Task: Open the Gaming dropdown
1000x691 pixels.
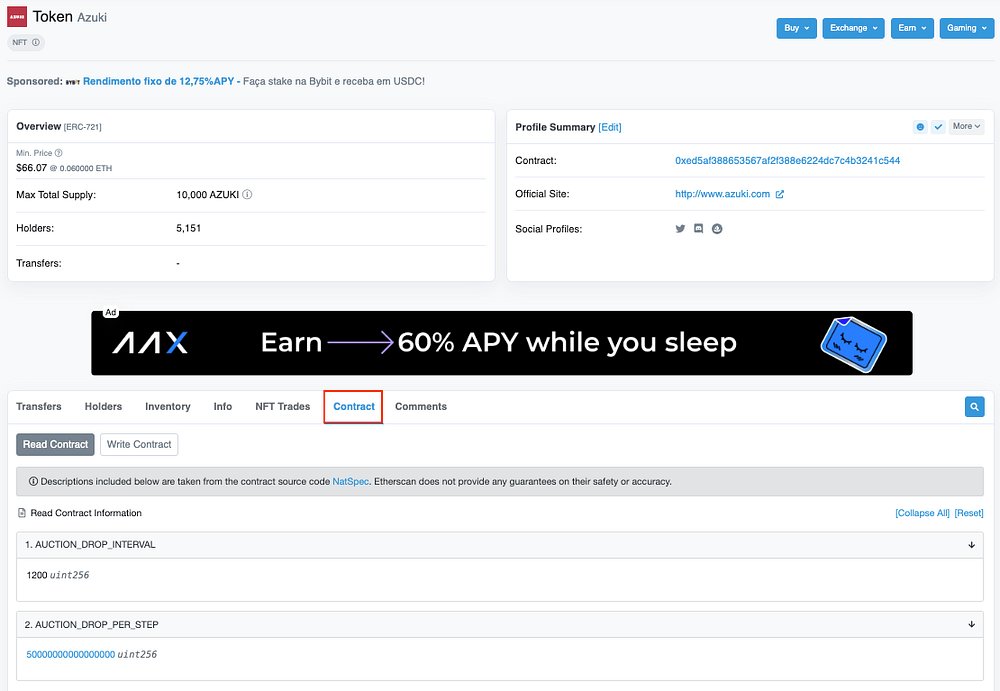Action: (967, 28)
